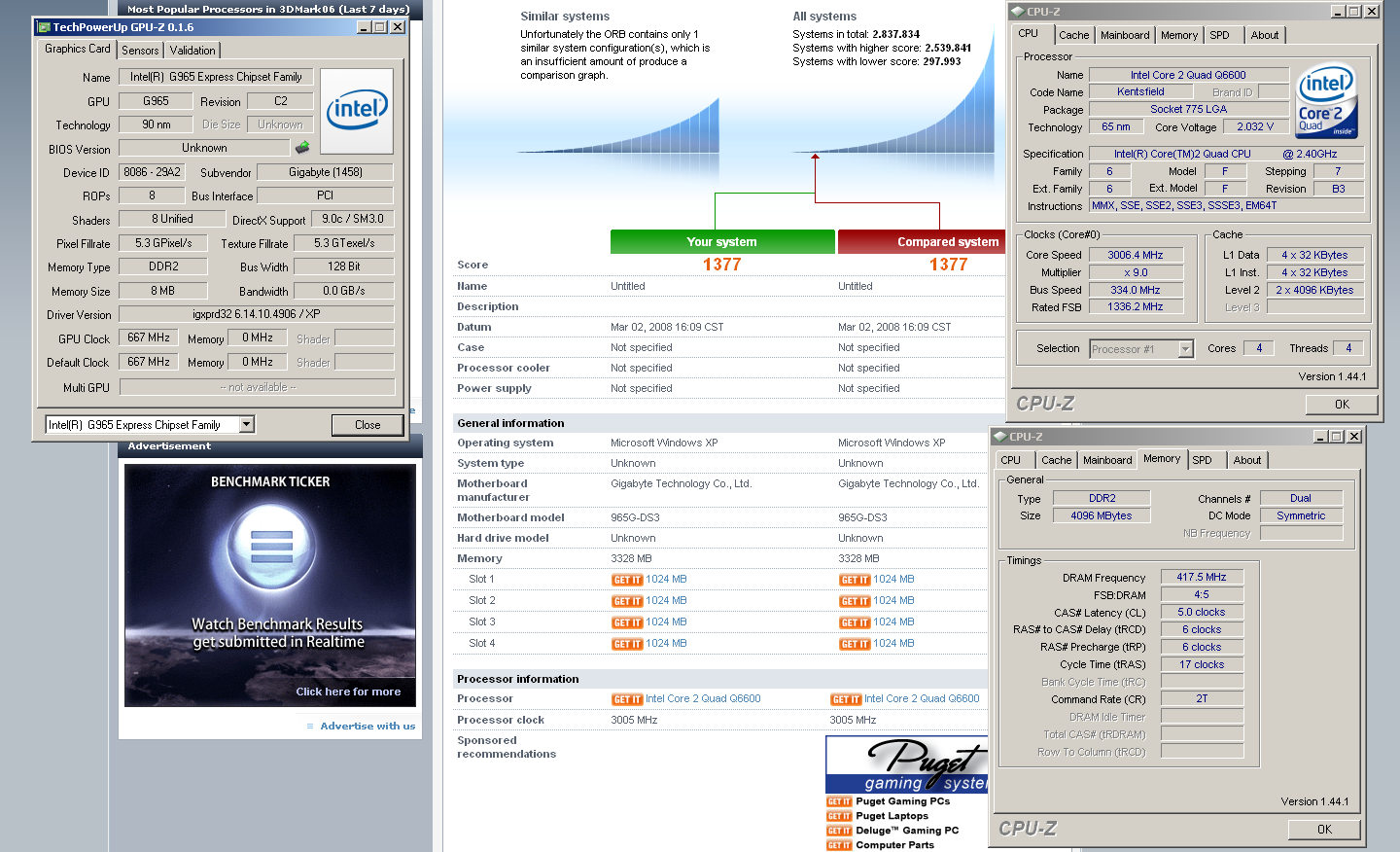Click GET IT badge beside Processor in Compared system column
The height and width of the screenshot is (852, 1400).
[846, 699]
